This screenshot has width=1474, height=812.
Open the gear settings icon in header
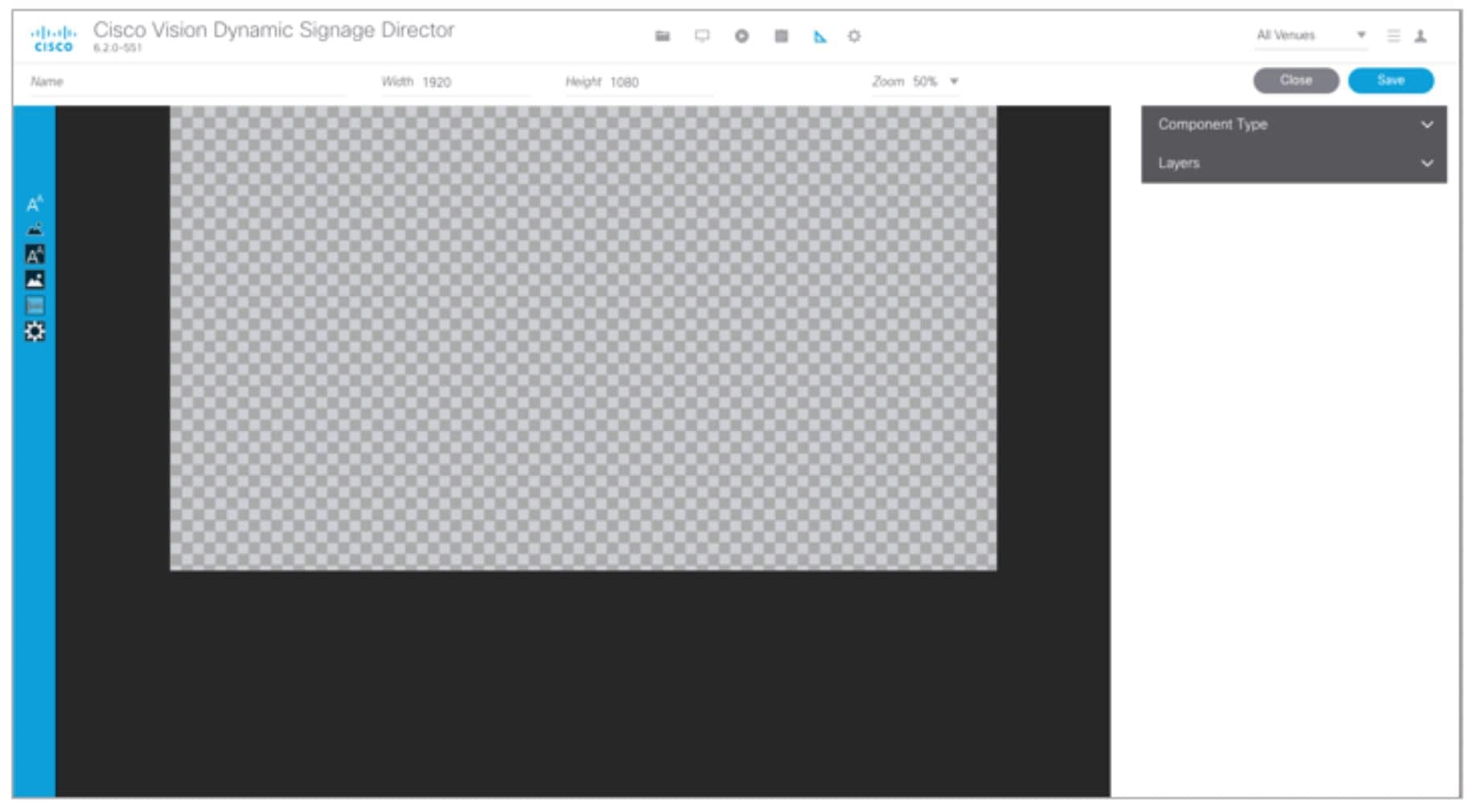[854, 36]
